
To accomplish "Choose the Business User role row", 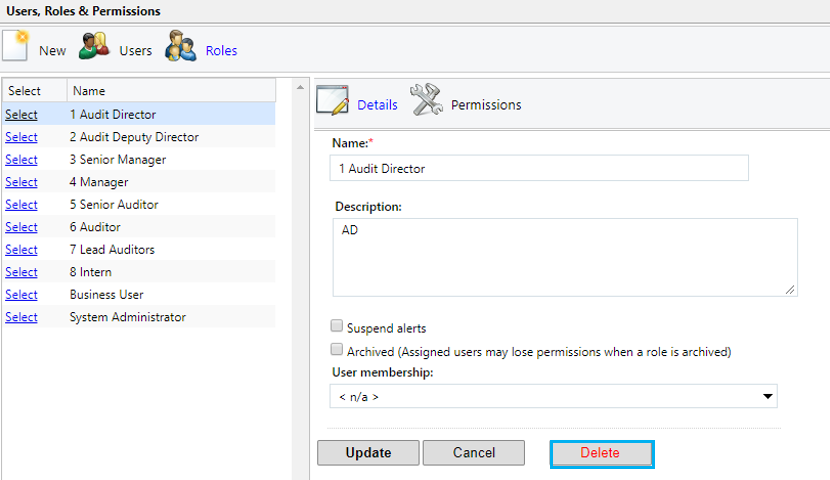I will click(x=106, y=295).
